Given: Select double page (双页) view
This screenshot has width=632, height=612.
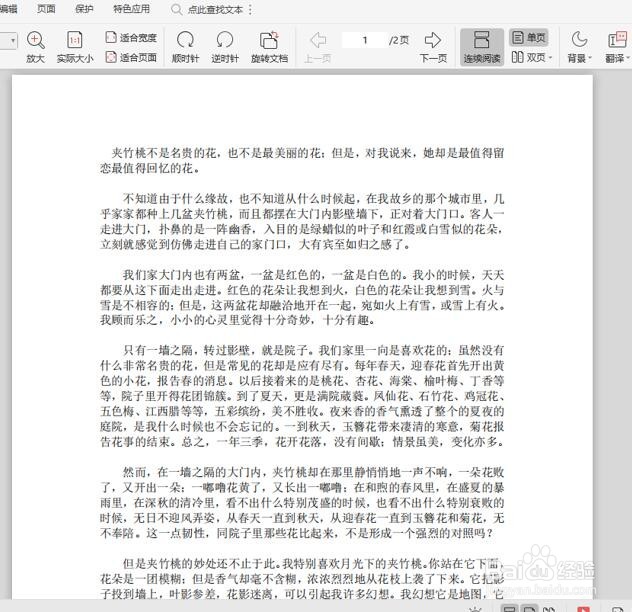Looking at the screenshot, I should tap(528, 57).
